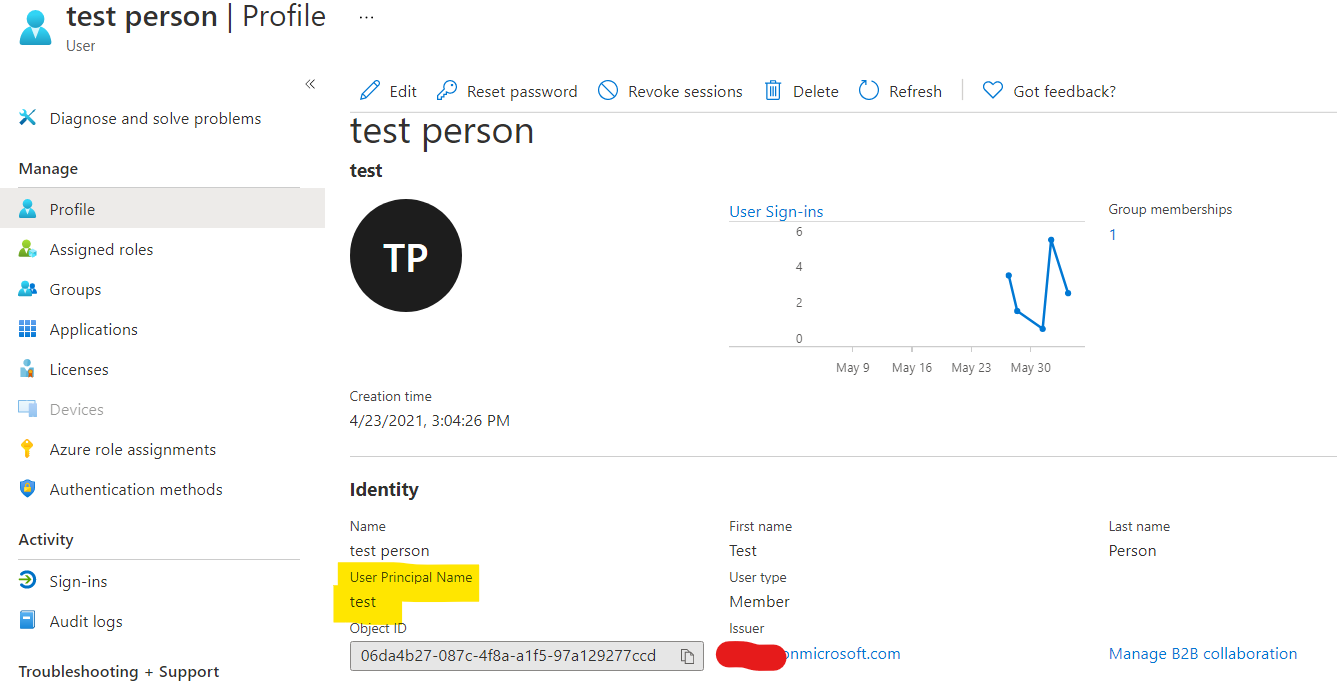Select the Refresh label in the toolbar
The height and width of the screenshot is (687, 1337).
click(915, 91)
